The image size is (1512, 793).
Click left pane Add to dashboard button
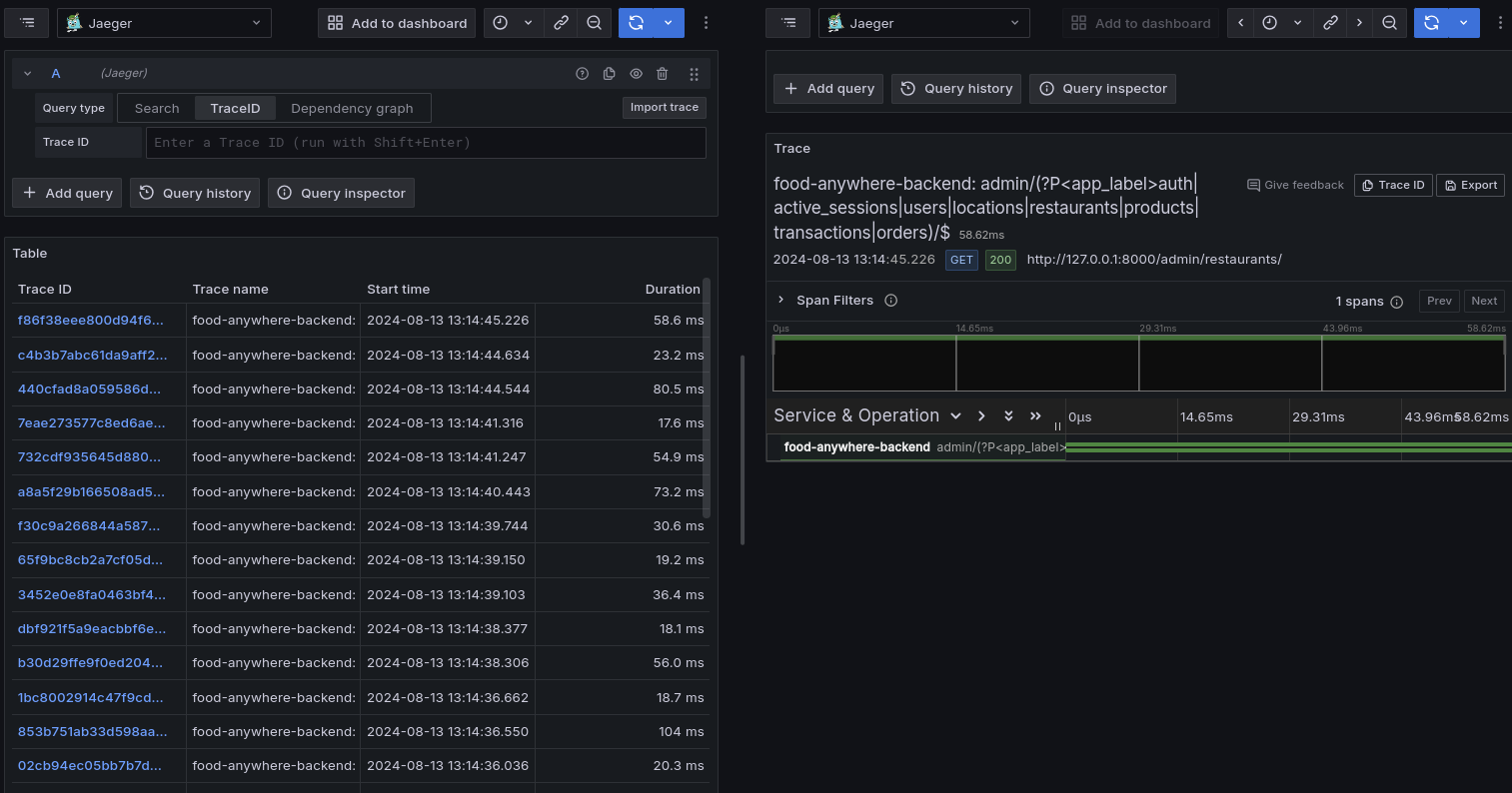pyautogui.click(x=398, y=23)
